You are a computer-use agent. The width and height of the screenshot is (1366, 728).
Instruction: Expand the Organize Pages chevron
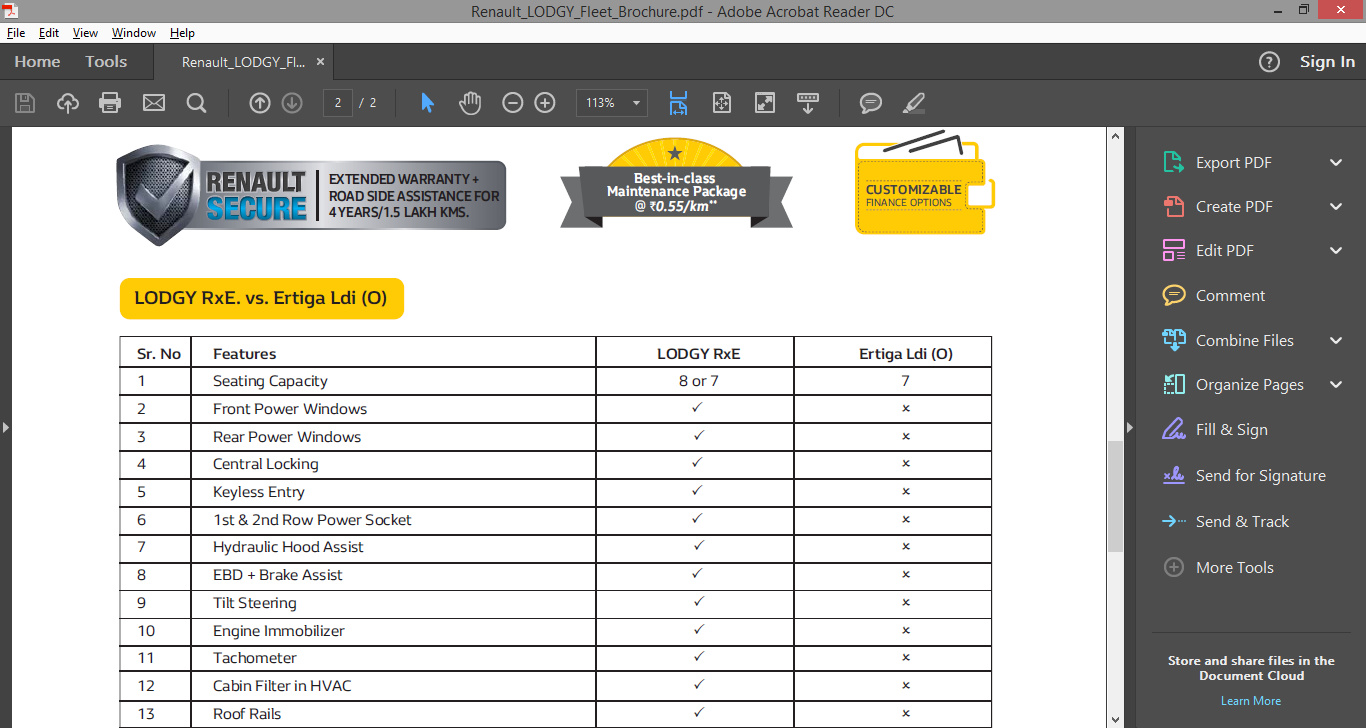(x=1336, y=385)
